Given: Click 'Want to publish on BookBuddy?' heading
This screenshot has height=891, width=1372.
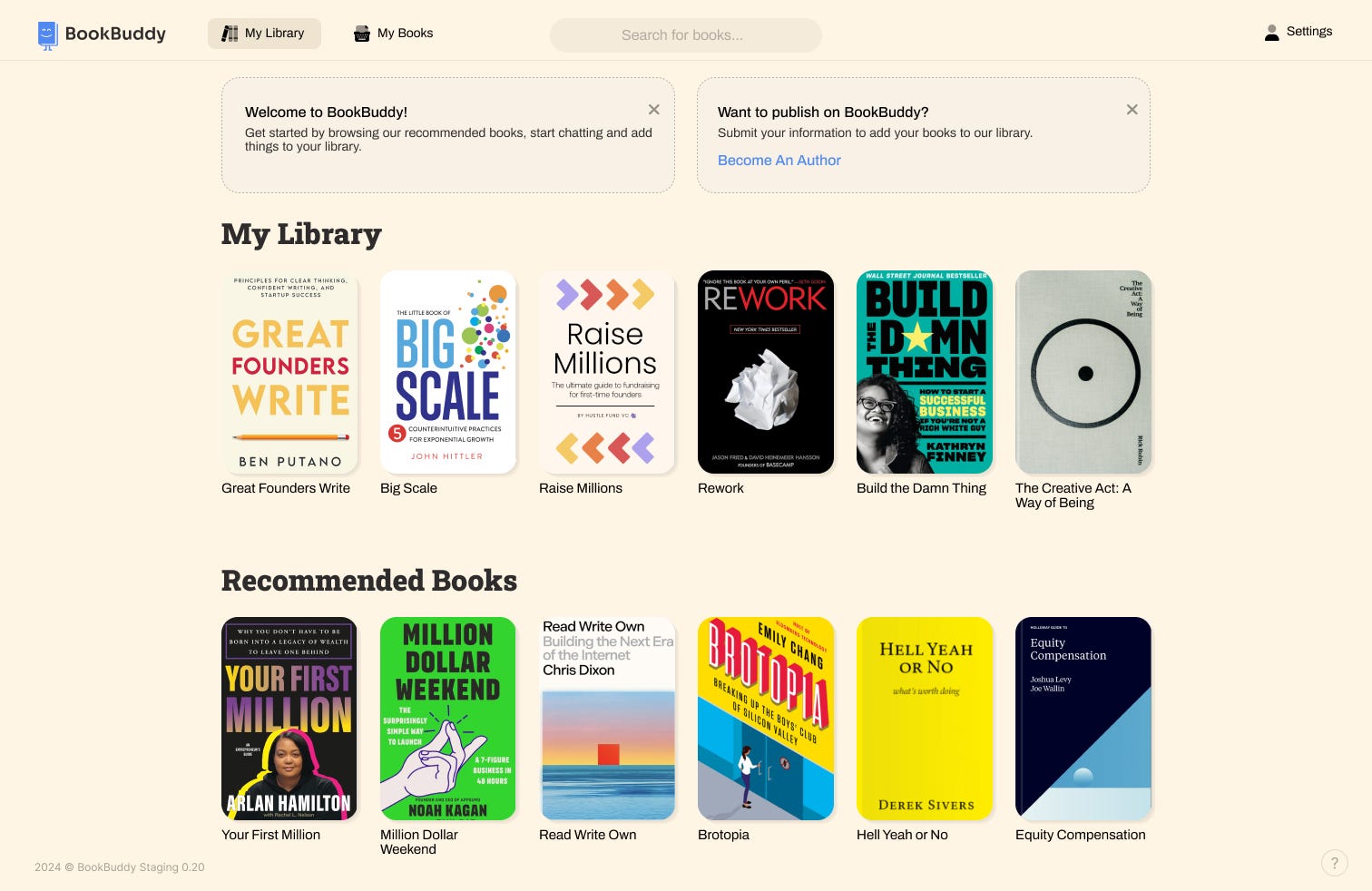Looking at the screenshot, I should (823, 113).
